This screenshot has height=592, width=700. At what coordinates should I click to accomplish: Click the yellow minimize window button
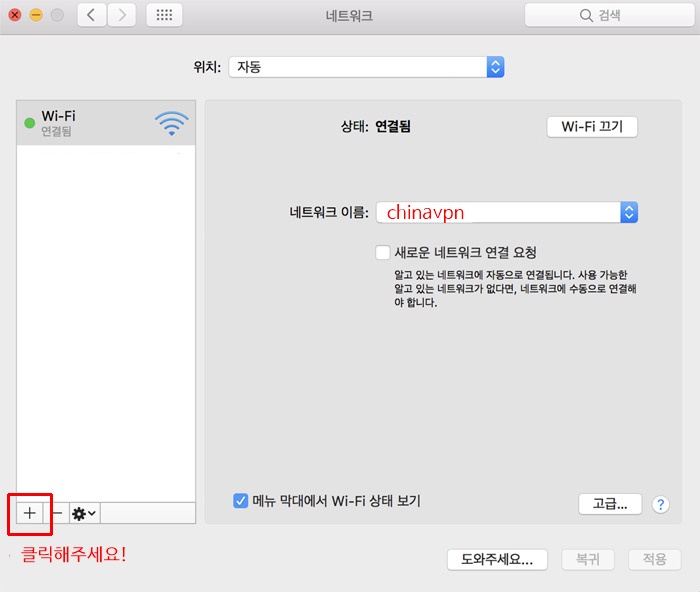click(35, 16)
